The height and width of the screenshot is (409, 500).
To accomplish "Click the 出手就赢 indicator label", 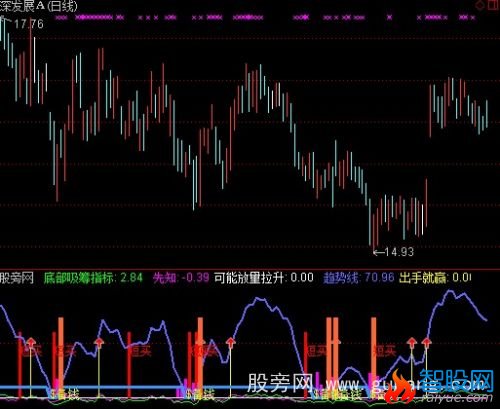I will pos(435,278).
